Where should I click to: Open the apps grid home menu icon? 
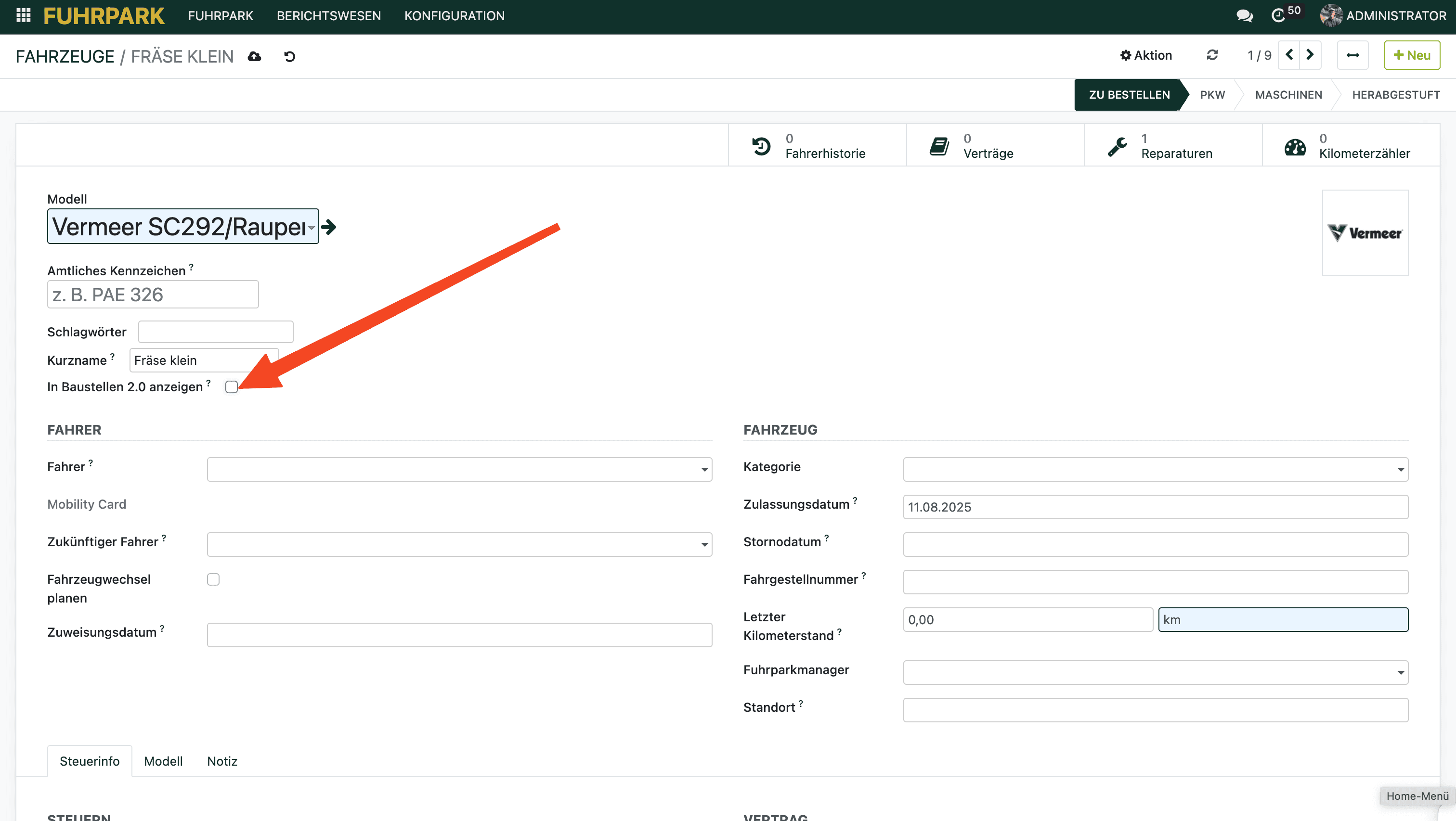pyautogui.click(x=23, y=15)
